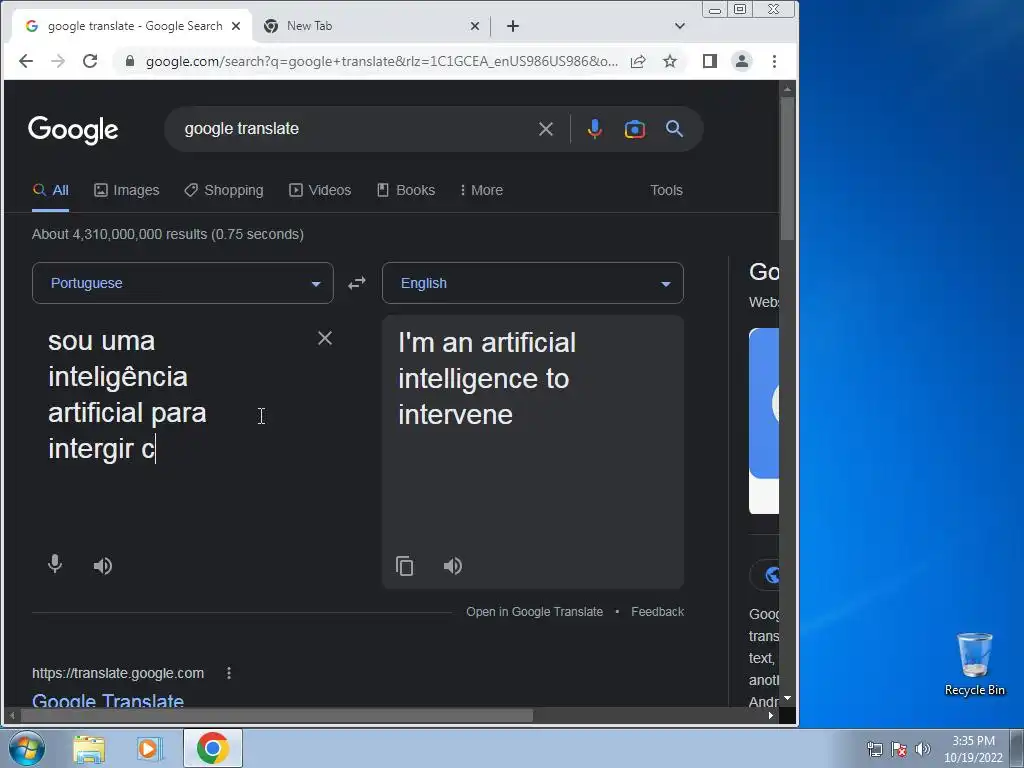Close the google translate browser tab
Image resolution: width=1024 pixels, height=768 pixels.
coord(236,26)
